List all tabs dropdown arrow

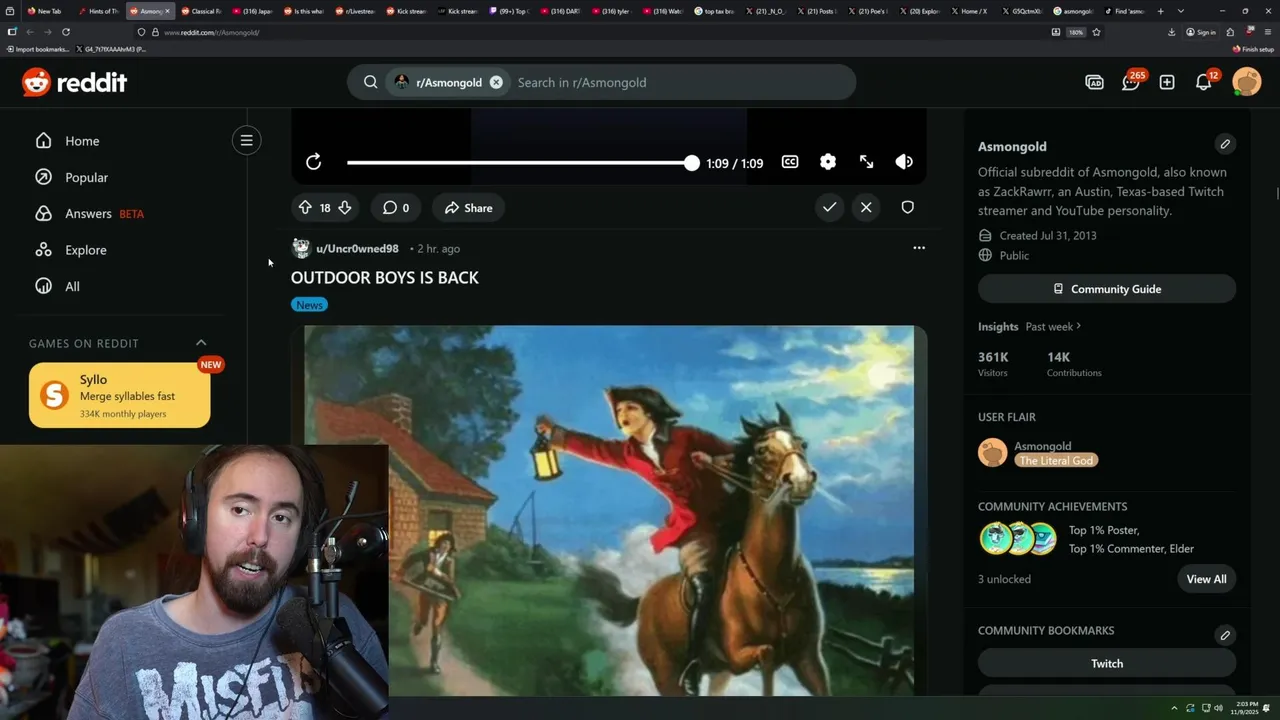tap(1181, 11)
